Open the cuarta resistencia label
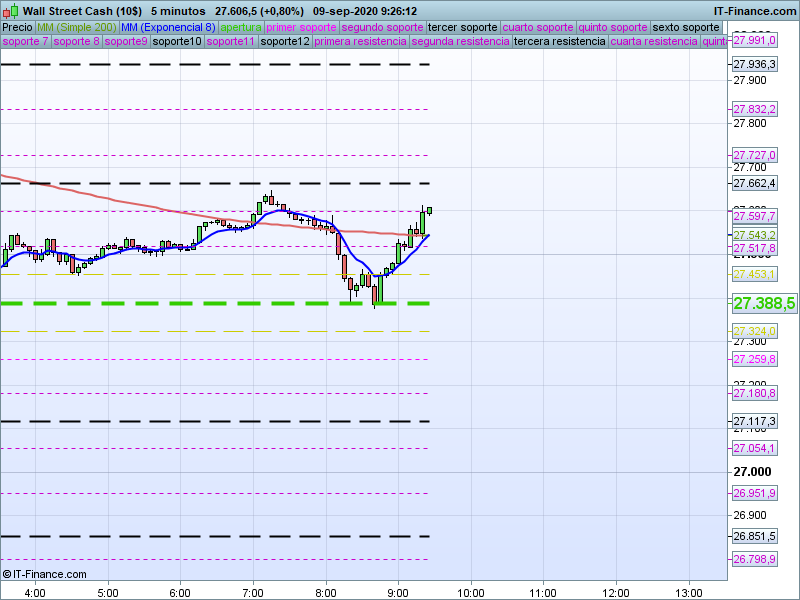Screen dimensions: 800x600 pos(654,41)
